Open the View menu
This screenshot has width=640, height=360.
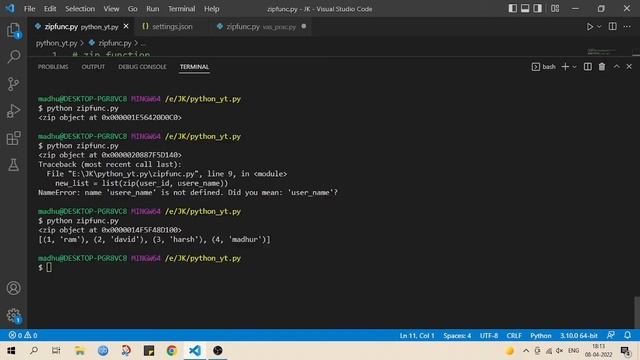(x=111, y=9)
